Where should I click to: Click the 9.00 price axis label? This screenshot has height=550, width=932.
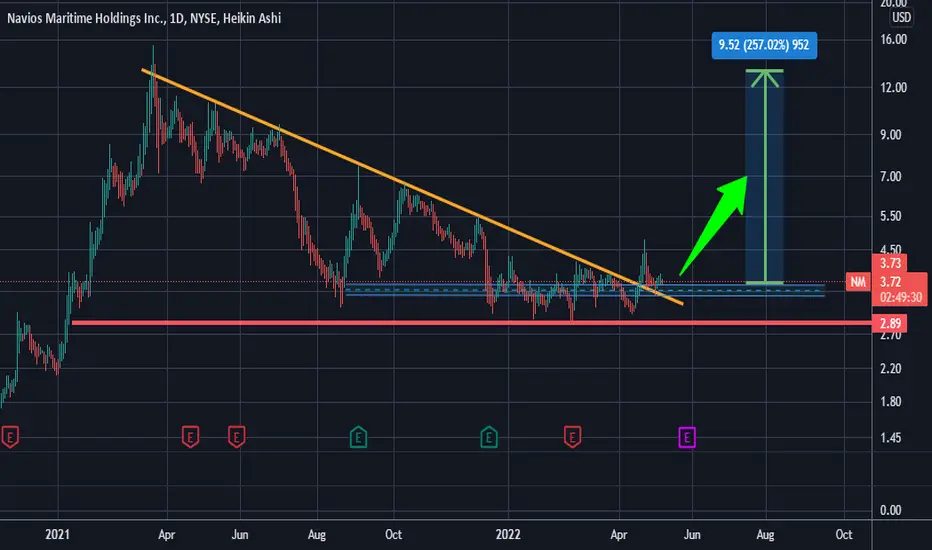(x=890, y=135)
